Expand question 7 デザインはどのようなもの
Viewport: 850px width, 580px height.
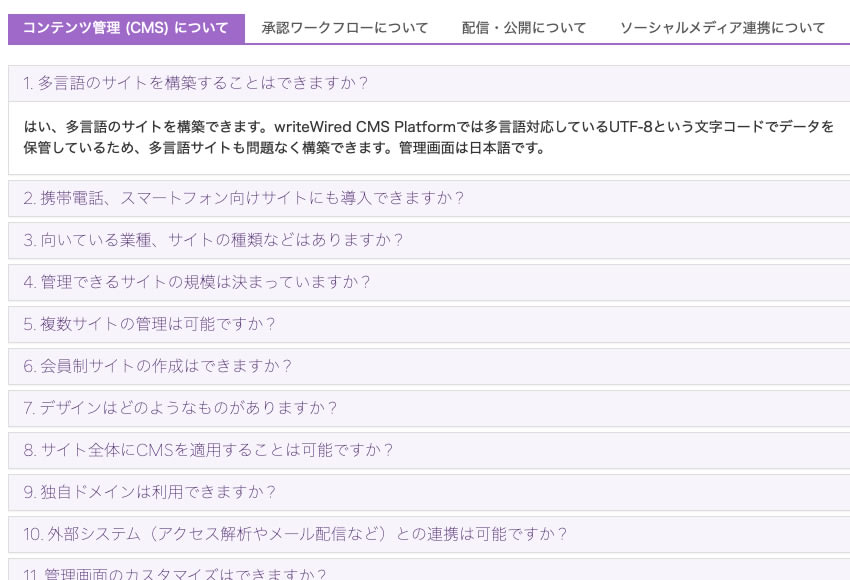(429, 408)
